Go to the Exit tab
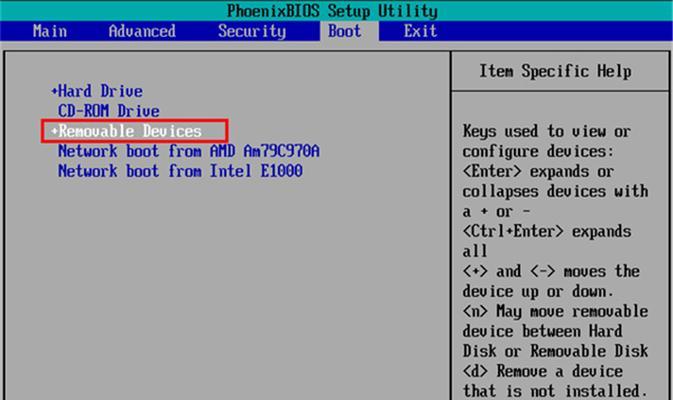 (420, 31)
